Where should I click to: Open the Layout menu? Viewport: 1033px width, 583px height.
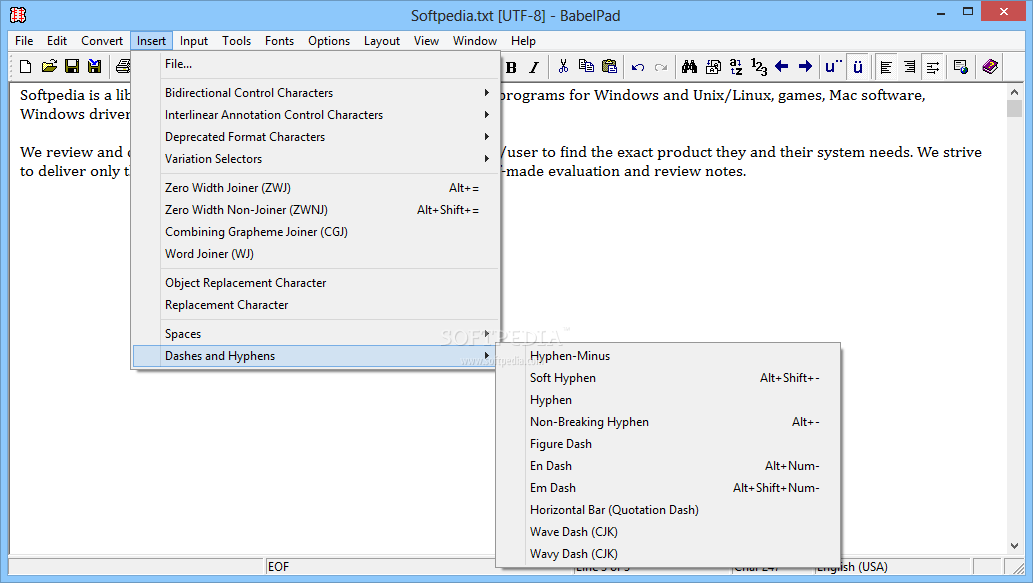[x=382, y=41]
